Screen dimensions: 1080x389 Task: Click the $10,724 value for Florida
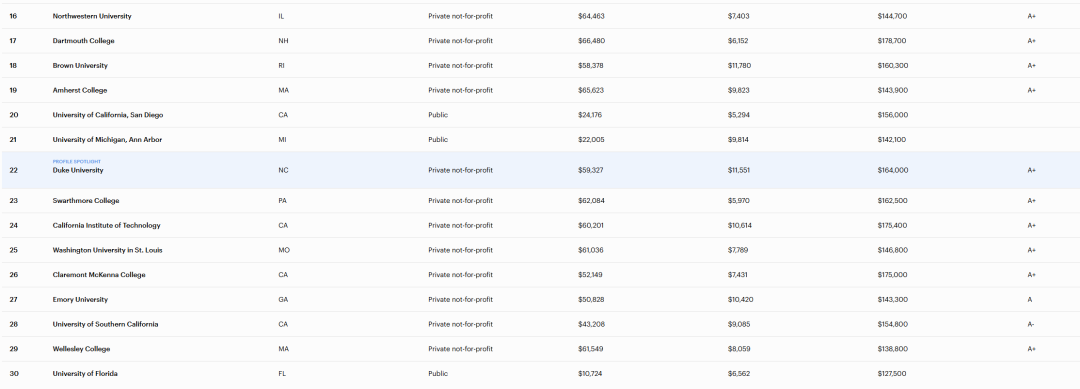click(x=590, y=374)
